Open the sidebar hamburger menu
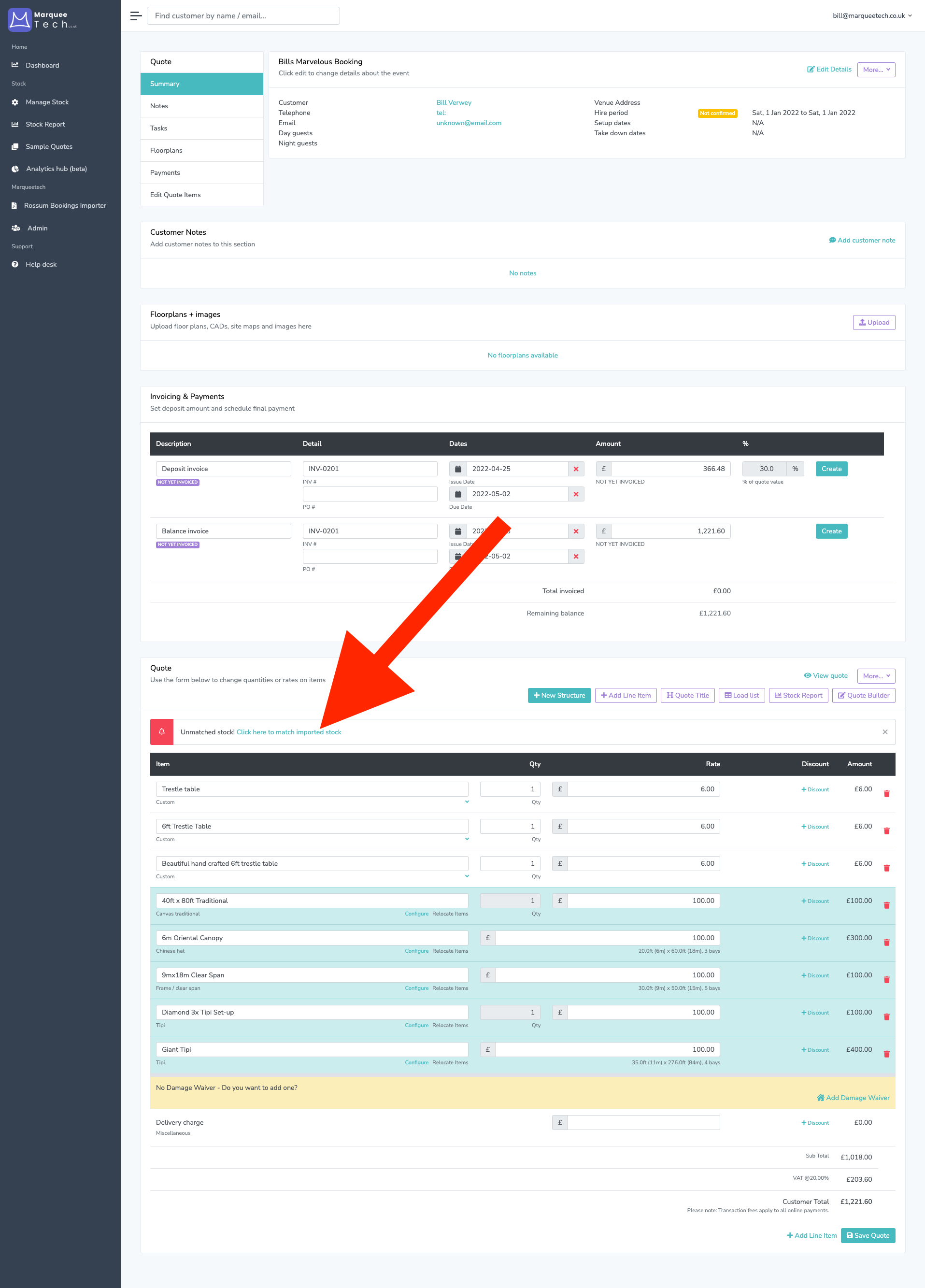The image size is (925, 1288). tap(135, 15)
